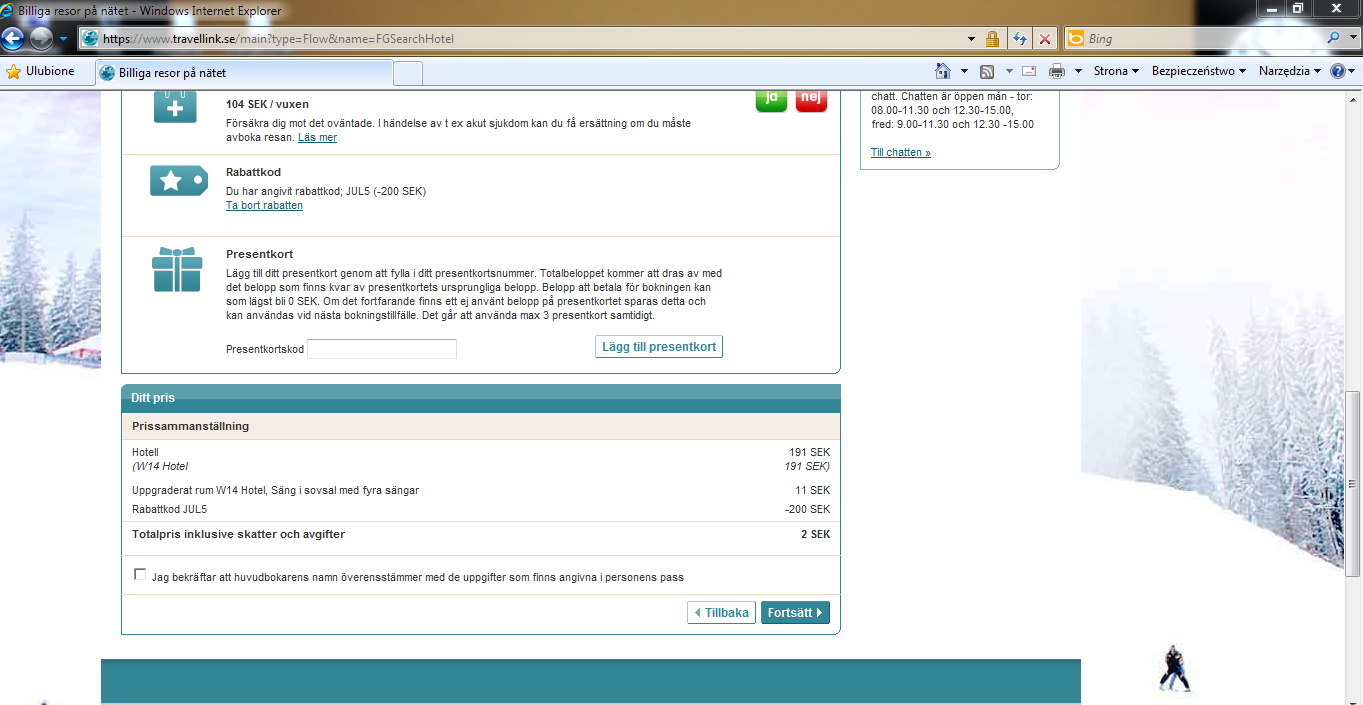Select green 'ja' for cancellation insurance
Image resolution: width=1363 pixels, height=705 pixels.
tap(771, 99)
